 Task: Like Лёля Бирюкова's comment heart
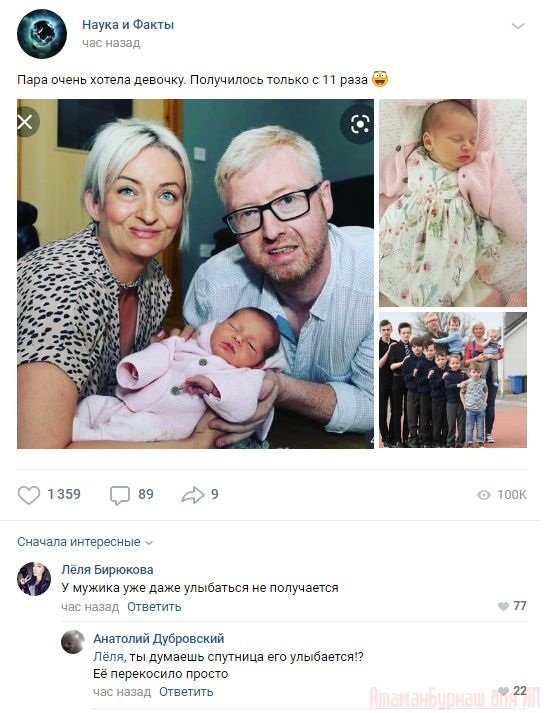[503, 606]
